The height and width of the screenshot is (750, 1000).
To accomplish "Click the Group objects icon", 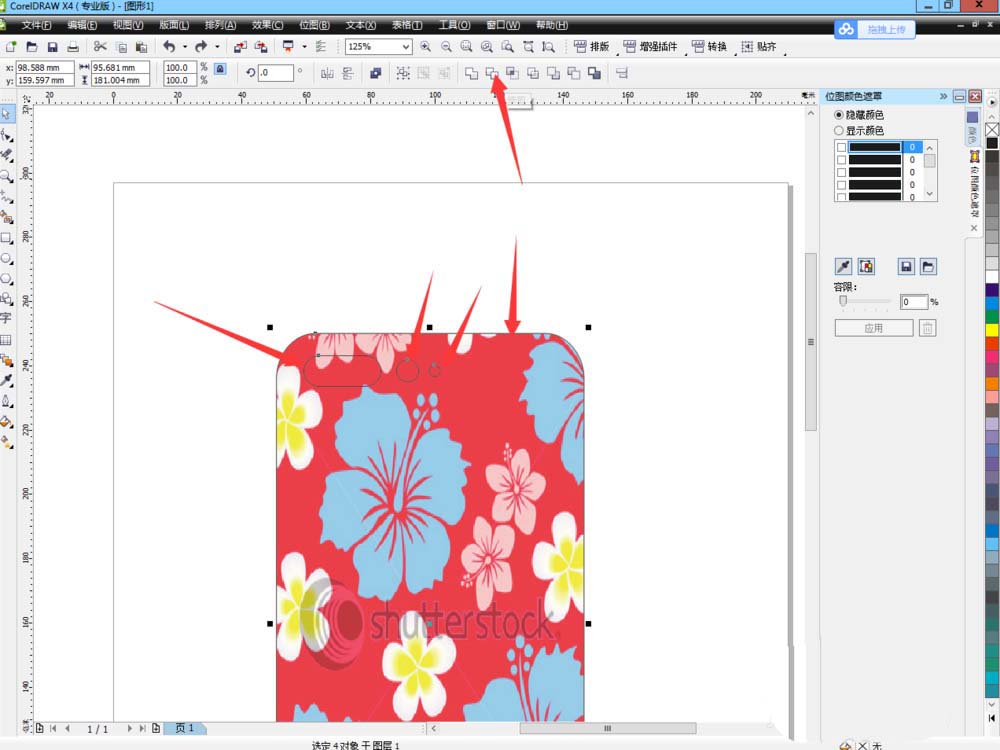I will click(x=403, y=73).
